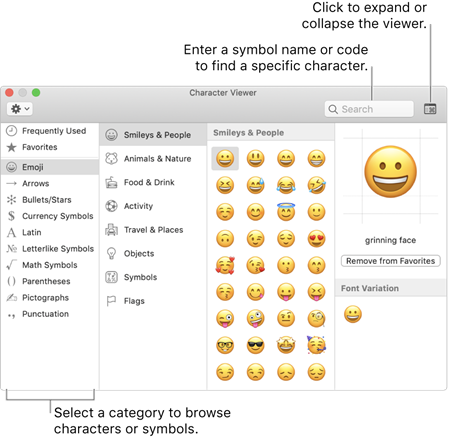Pick the heart-eyes emoji

tap(316, 239)
